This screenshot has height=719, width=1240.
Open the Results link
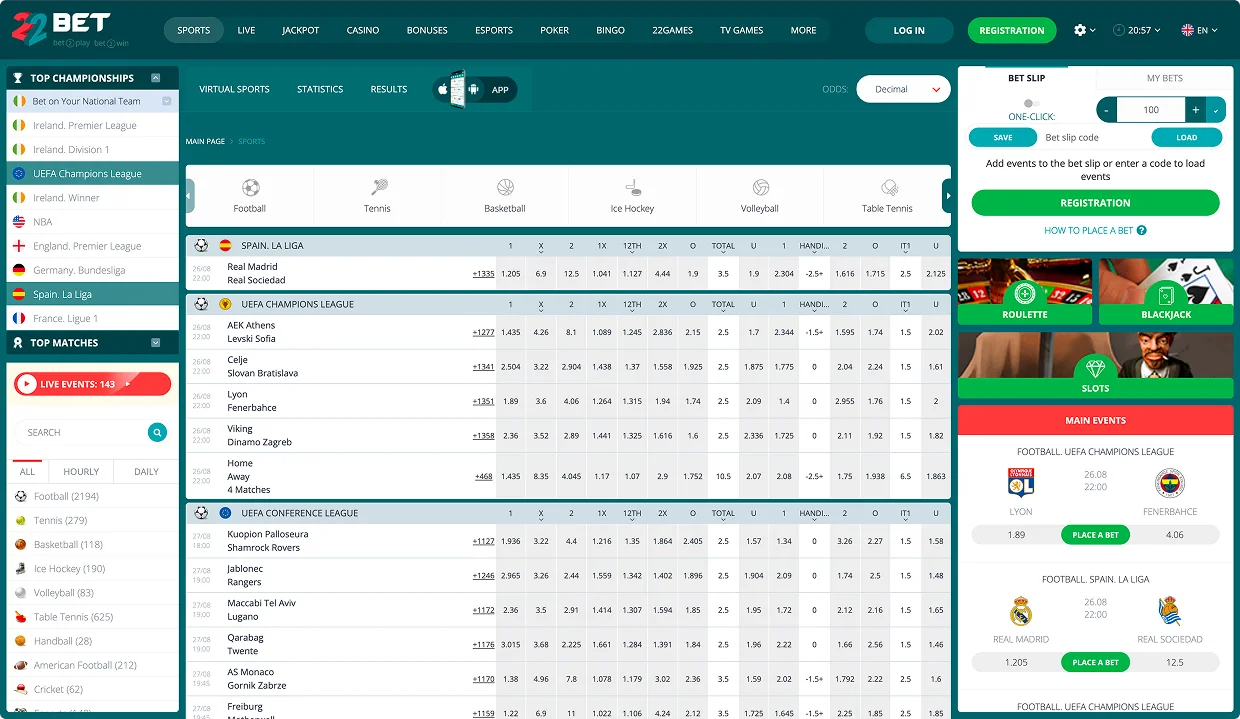pos(389,89)
